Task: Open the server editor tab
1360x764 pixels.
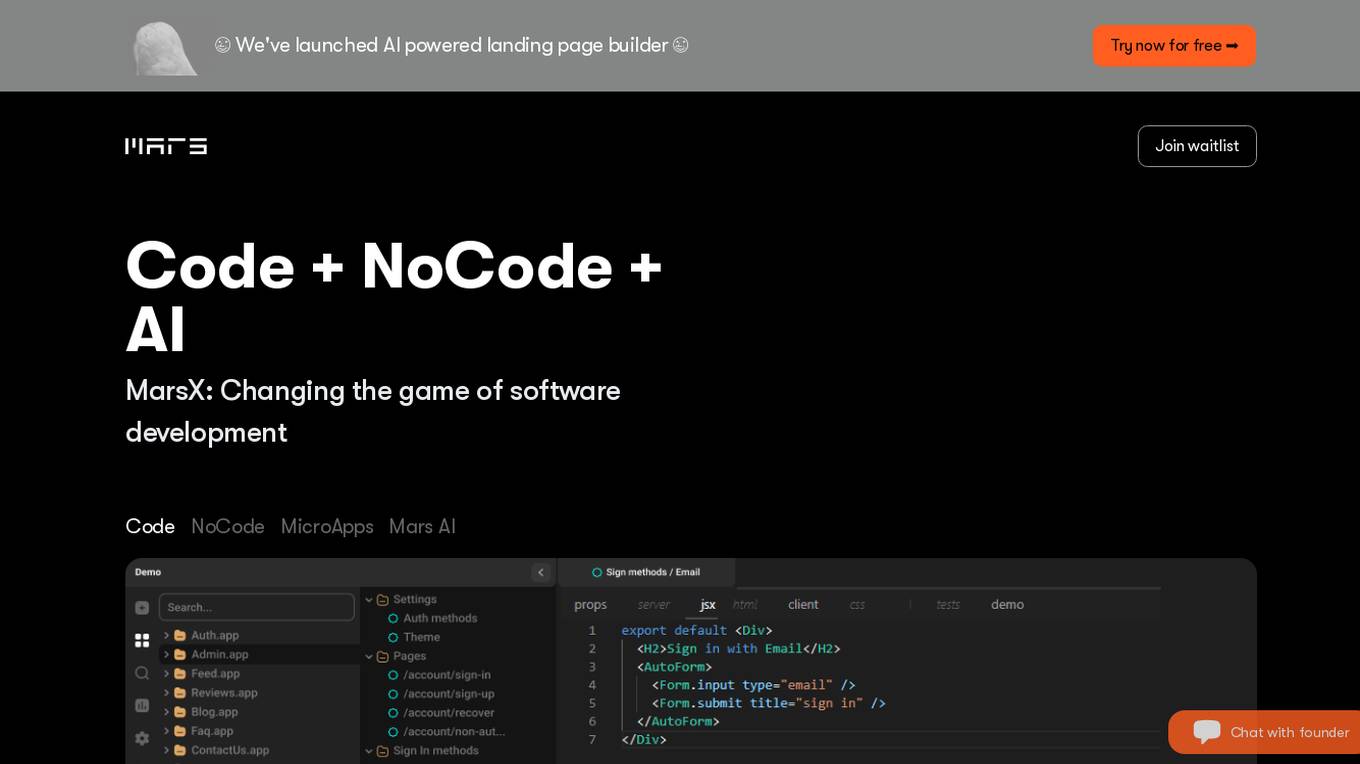Action: [654, 605]
